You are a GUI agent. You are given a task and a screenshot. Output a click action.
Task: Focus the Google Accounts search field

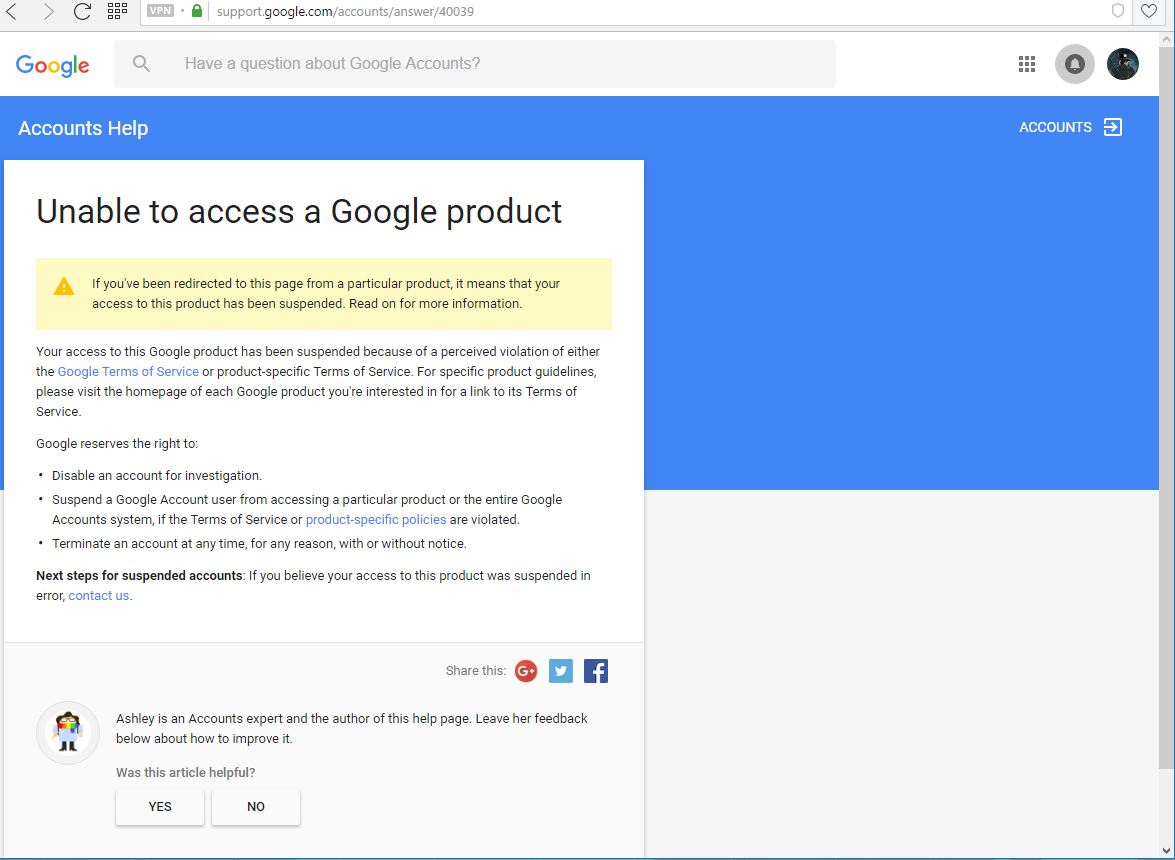click(474, 64)
